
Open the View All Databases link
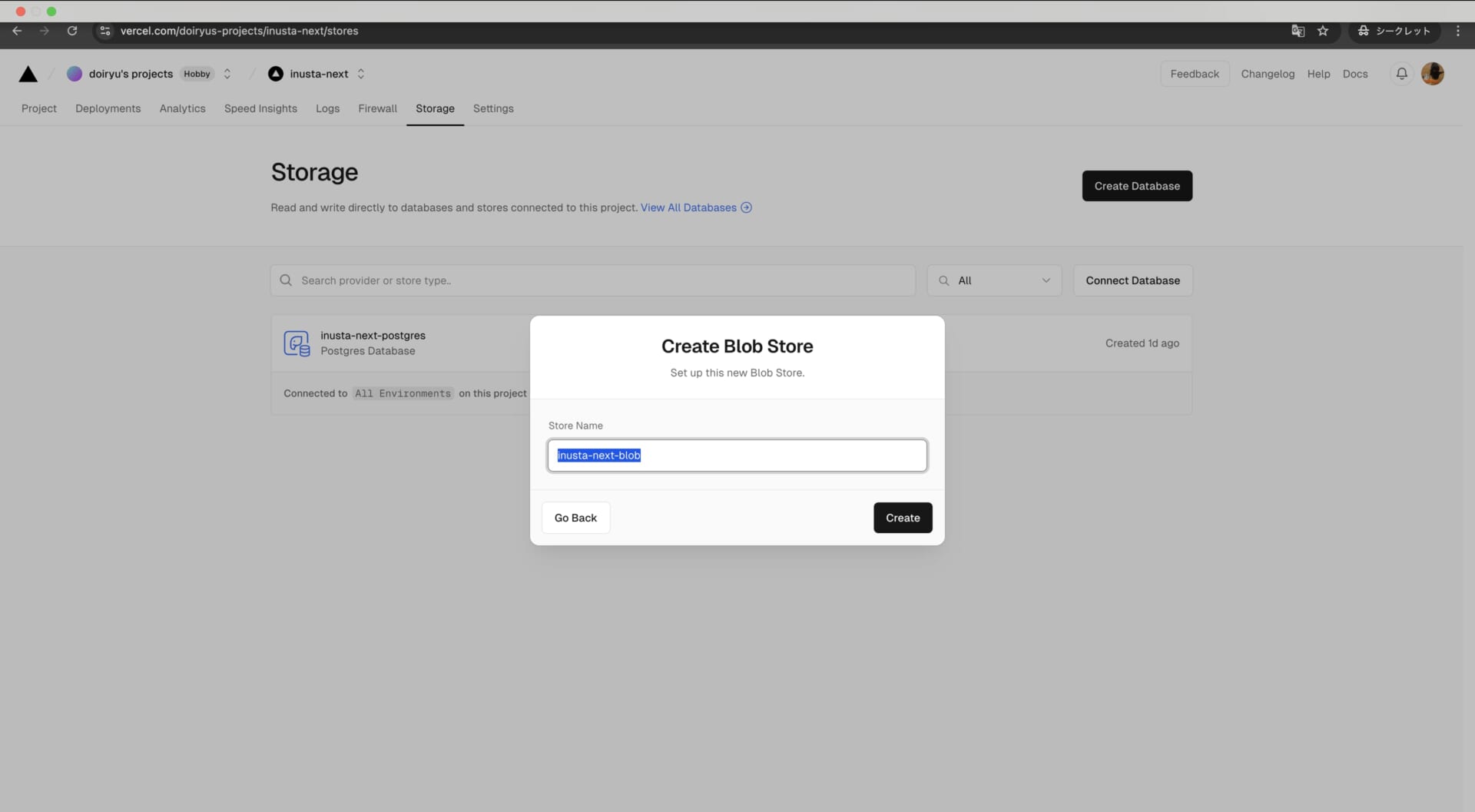point(696,207)
